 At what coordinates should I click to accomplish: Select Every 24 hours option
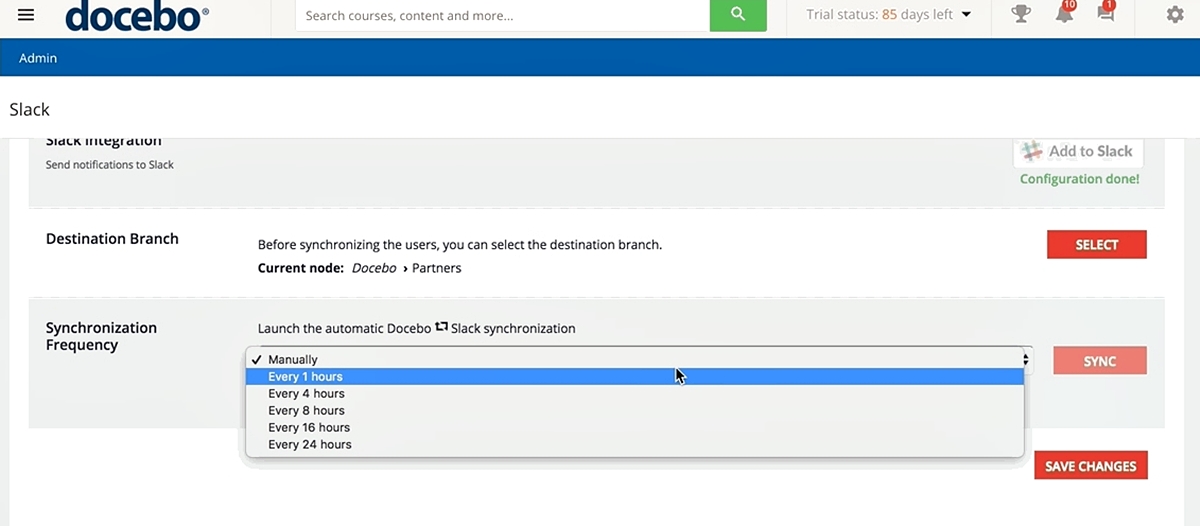(x=309, y=445)
